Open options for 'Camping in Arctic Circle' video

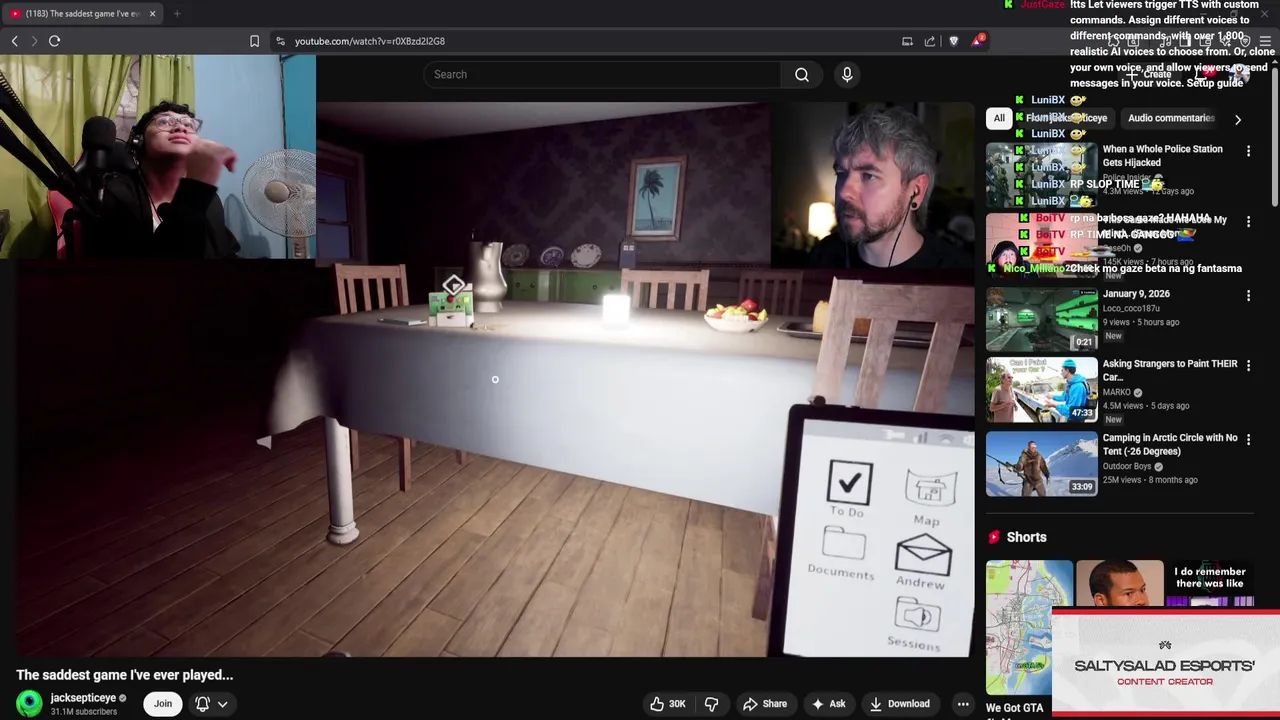[1248, 440]
